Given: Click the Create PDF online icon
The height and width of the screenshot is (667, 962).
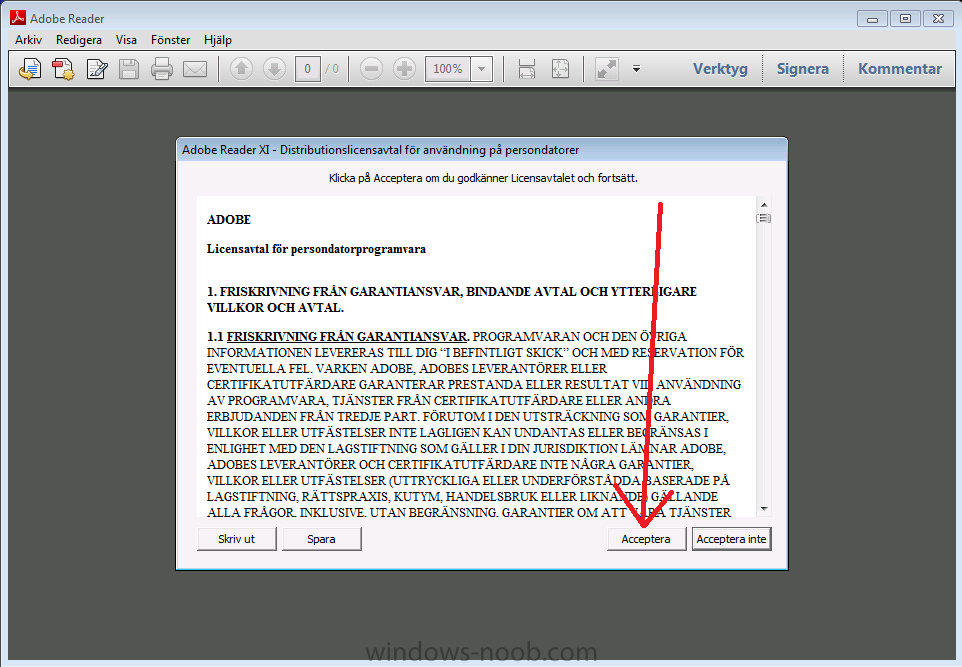Looking at the screenshot, I should click(x=63, y=69).
